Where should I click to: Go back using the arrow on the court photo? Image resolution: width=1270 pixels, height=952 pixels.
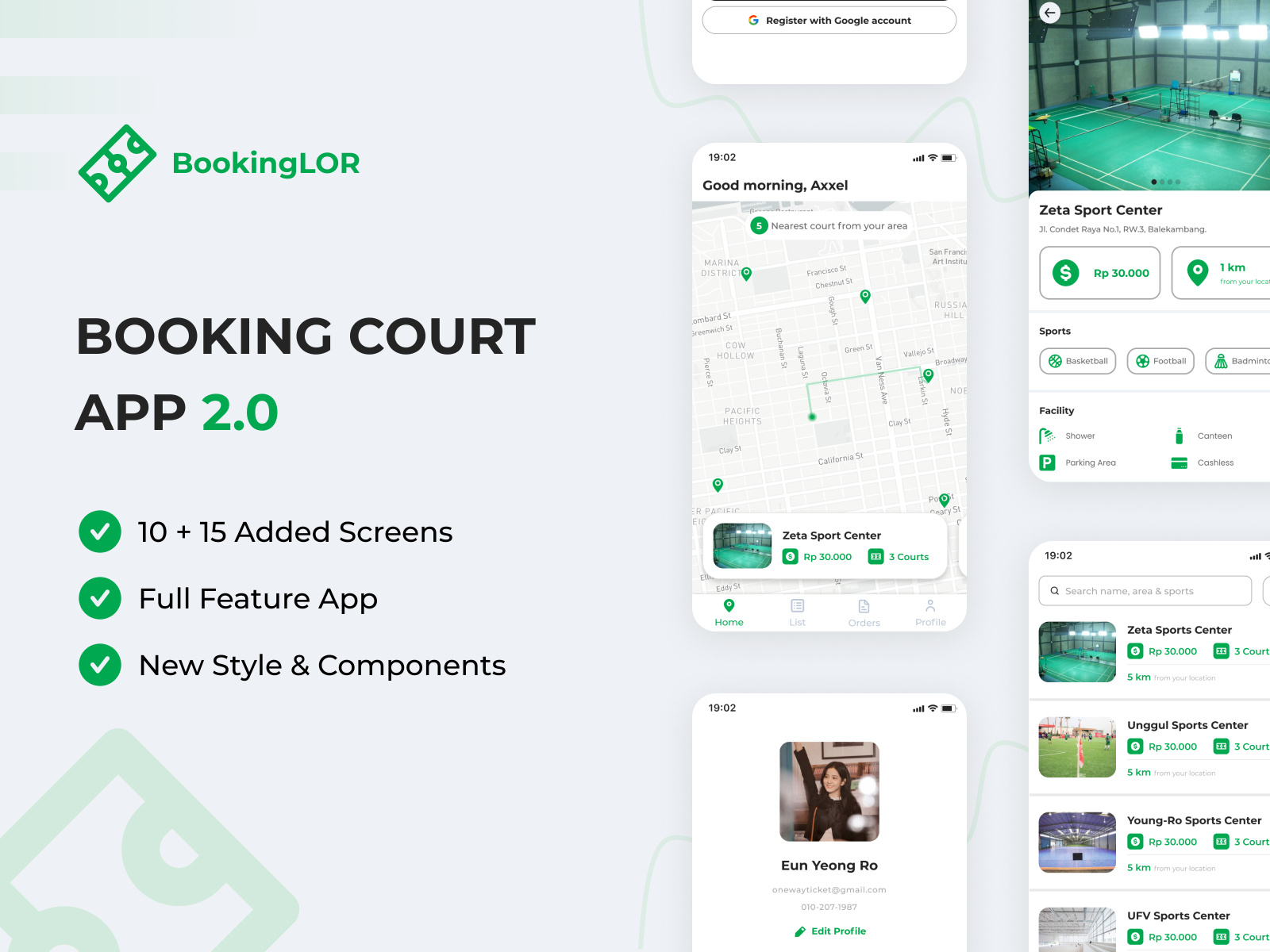[x=1050, y=13]
